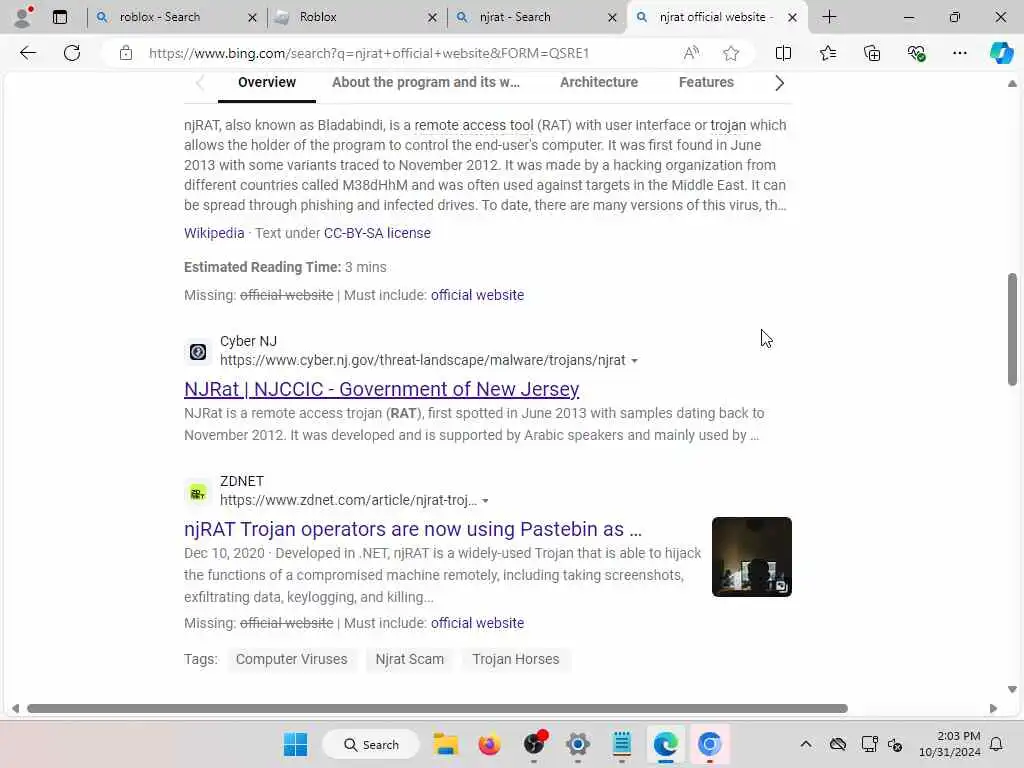1024x768 pixels.
Task: Open the browser profile icon
Action: (x=22, y=17)
